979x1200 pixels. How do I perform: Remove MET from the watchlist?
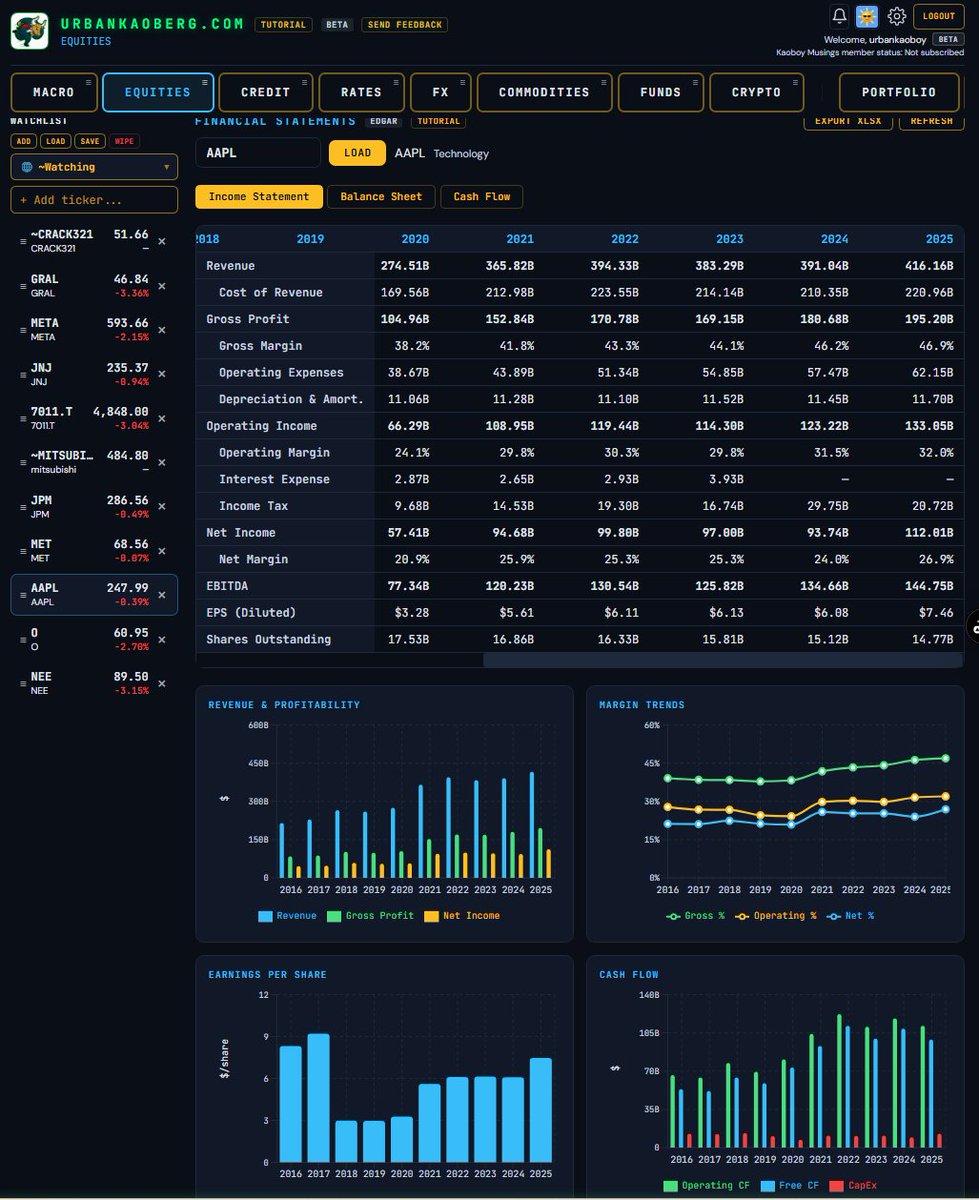coord(162,550)
